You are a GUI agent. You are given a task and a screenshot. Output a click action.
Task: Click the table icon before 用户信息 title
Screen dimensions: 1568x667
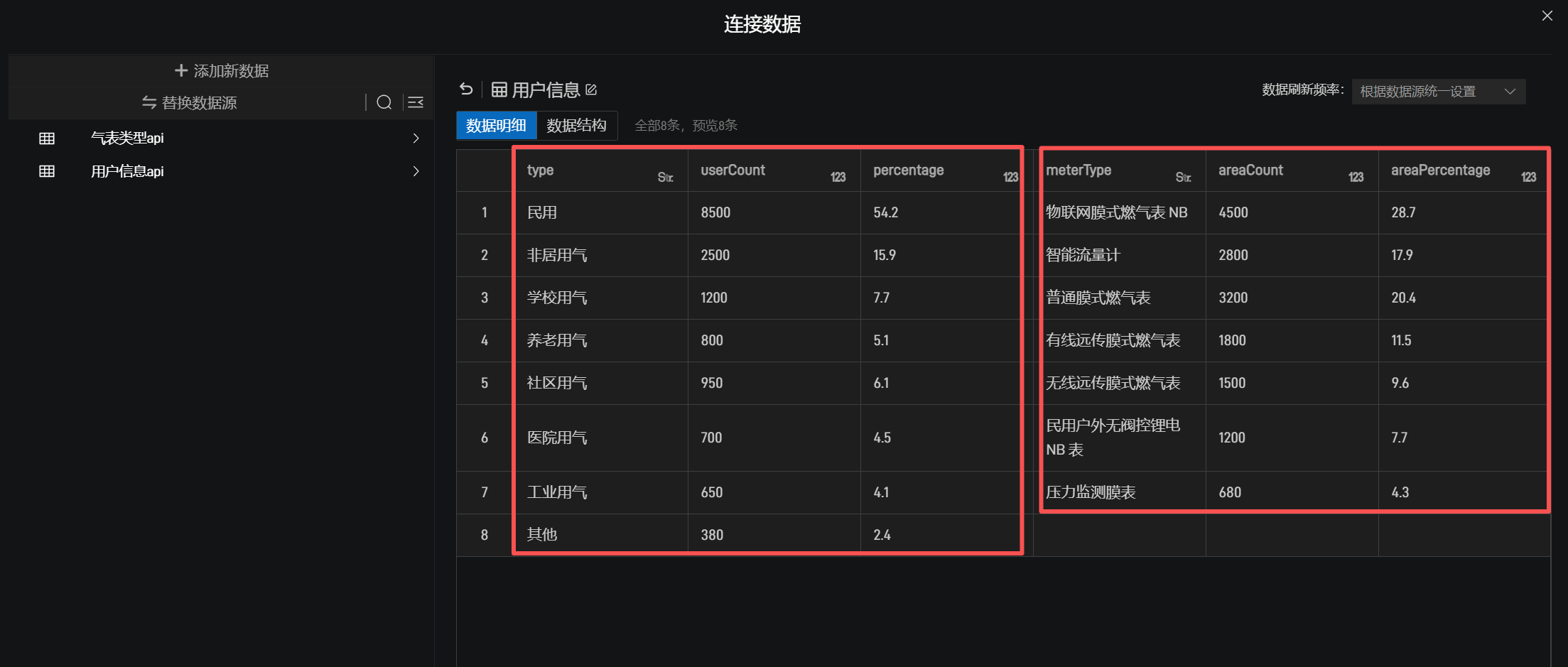499,90
